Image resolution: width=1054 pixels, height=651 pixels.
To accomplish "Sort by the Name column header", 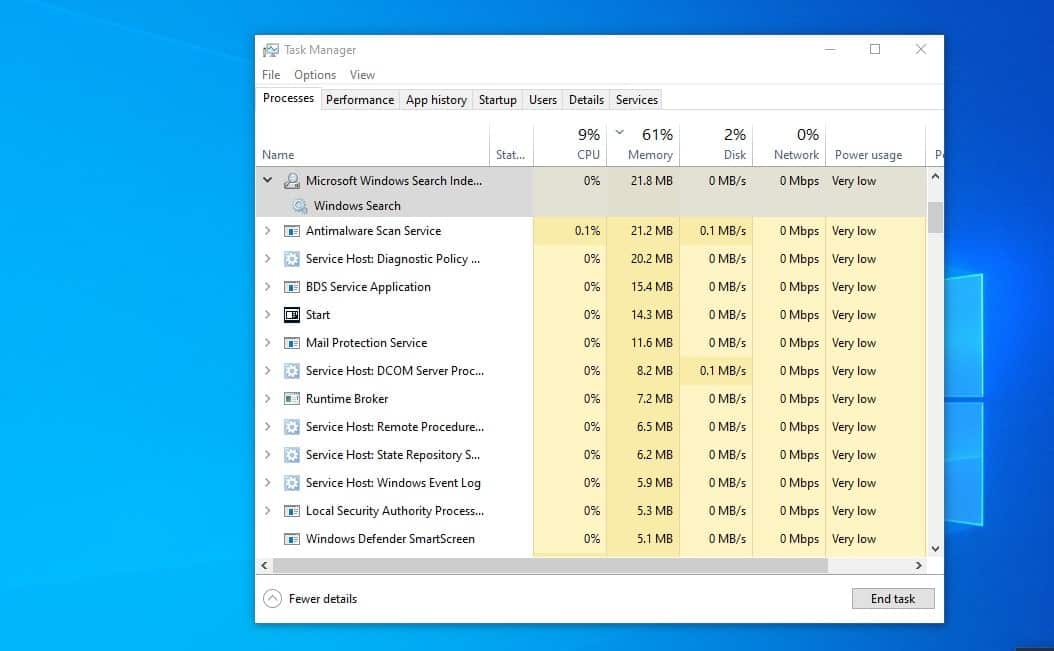I will point(372,145).
